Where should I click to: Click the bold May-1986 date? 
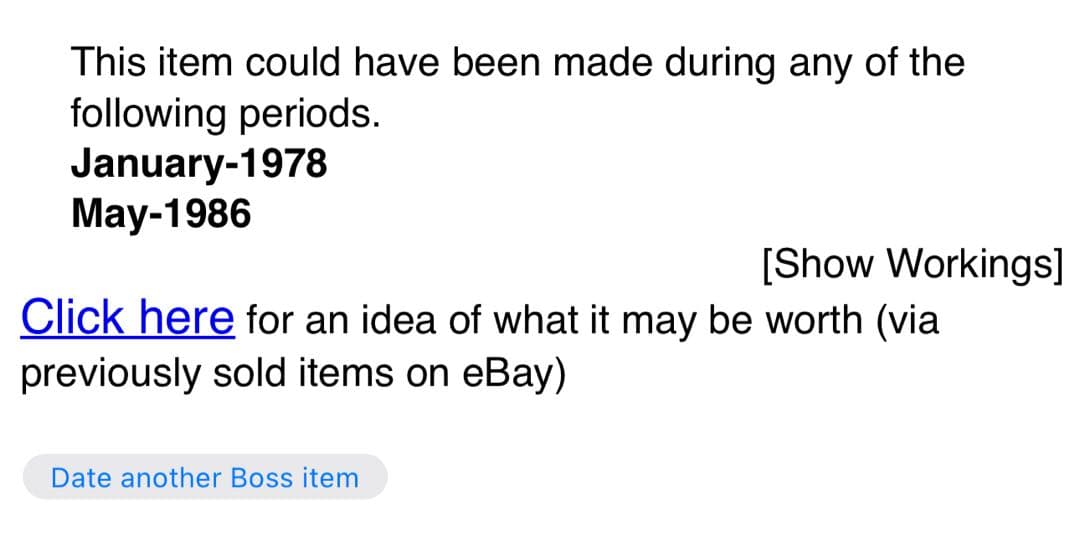point(161,214)
